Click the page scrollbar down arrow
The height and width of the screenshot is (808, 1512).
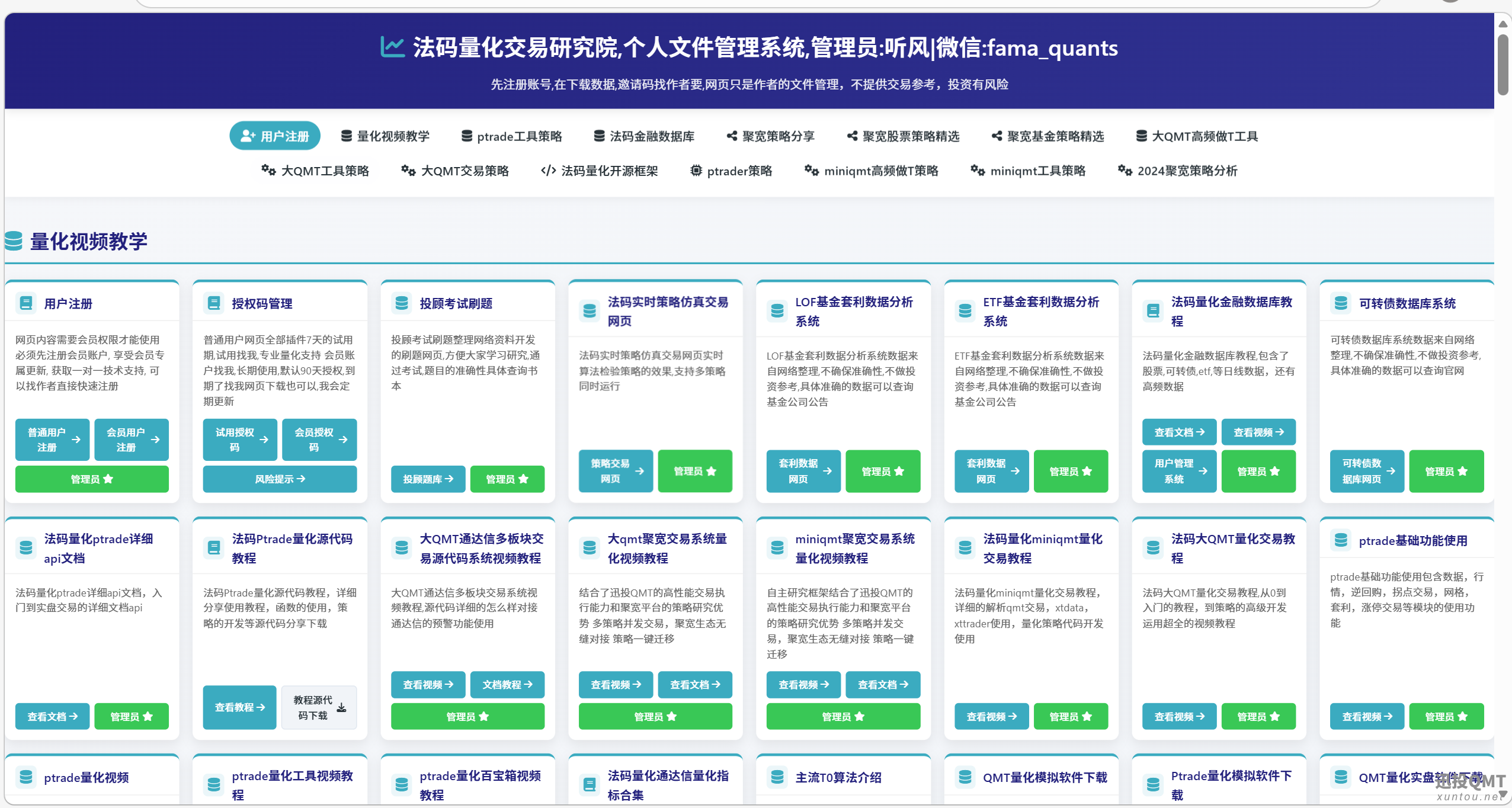click(x=1503, y=794)
